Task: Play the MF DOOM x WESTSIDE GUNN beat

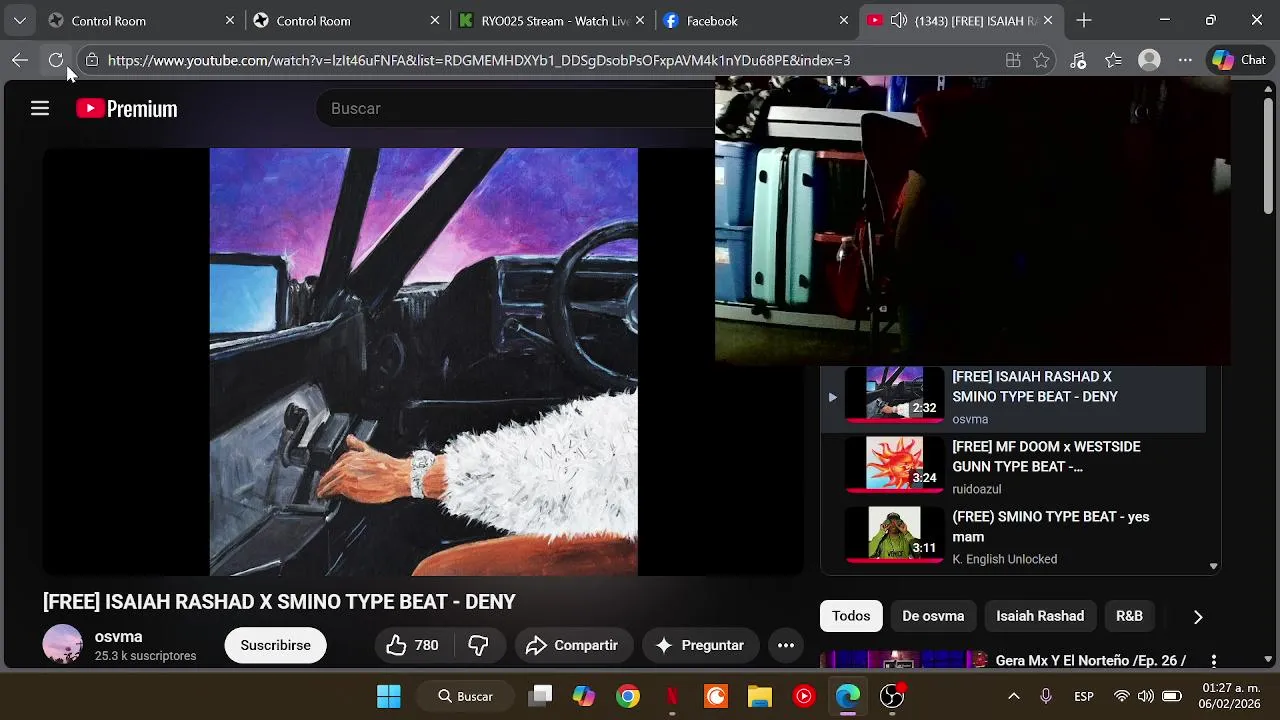Action: click(x=1013, y=467)
